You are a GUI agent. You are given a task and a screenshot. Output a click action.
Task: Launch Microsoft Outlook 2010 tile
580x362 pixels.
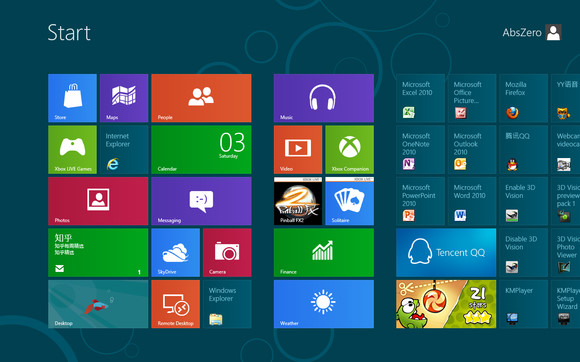click(472, 150)
